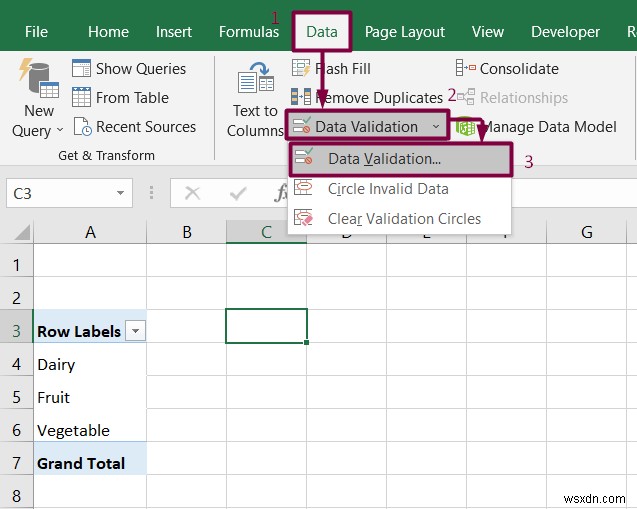
Task: Open the File tab
Action: (x=36, y=32)
